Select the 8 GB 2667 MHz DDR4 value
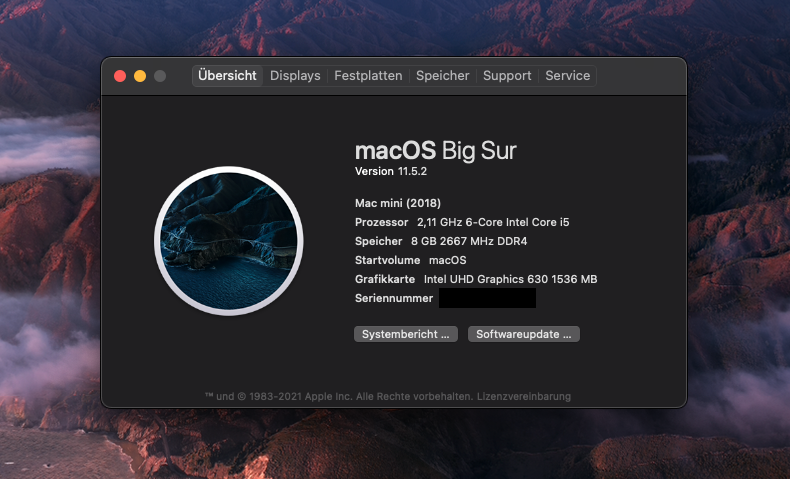Screen dimensions: 790x479 pyautogui.click(x=469, y=241)
